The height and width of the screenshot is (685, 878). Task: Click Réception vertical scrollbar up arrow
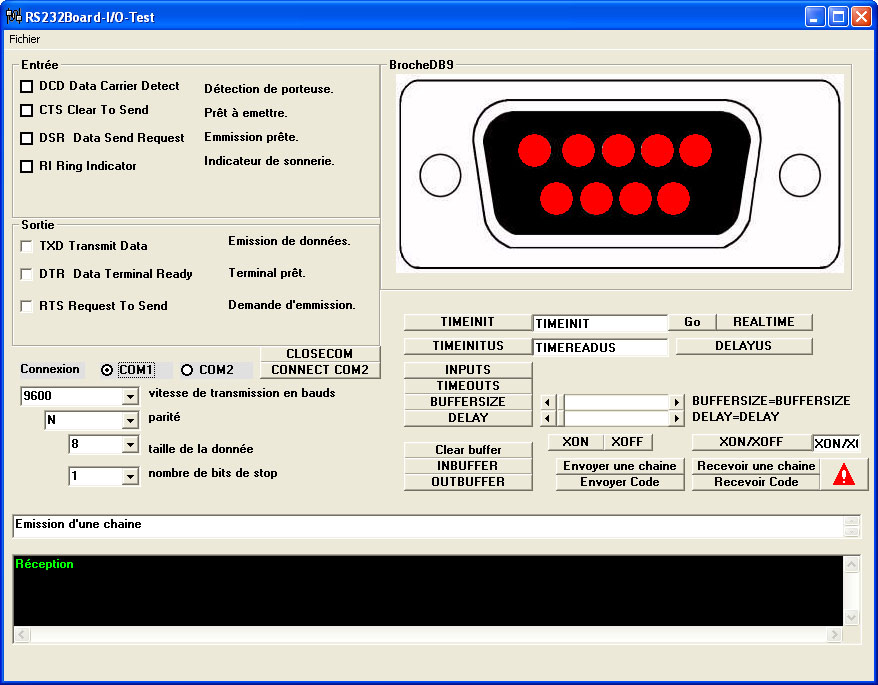coord(851,564)
